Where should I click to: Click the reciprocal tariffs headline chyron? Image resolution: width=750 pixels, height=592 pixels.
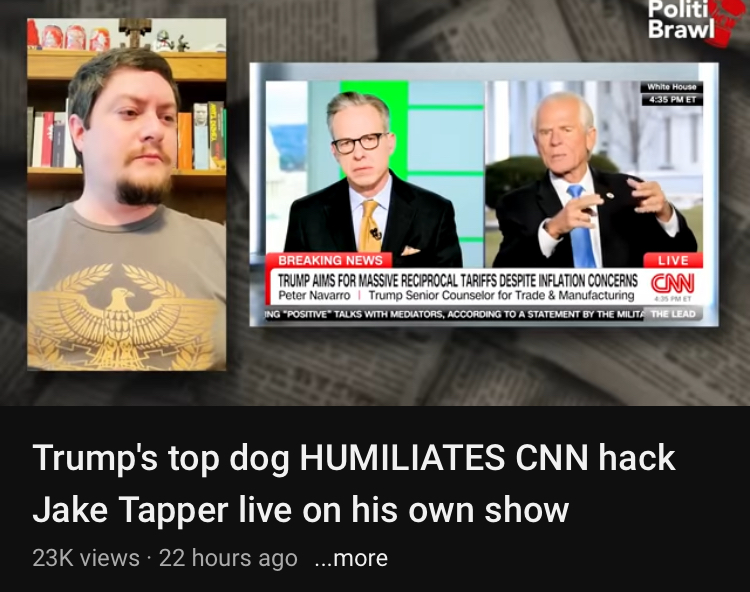click(458, 280)
